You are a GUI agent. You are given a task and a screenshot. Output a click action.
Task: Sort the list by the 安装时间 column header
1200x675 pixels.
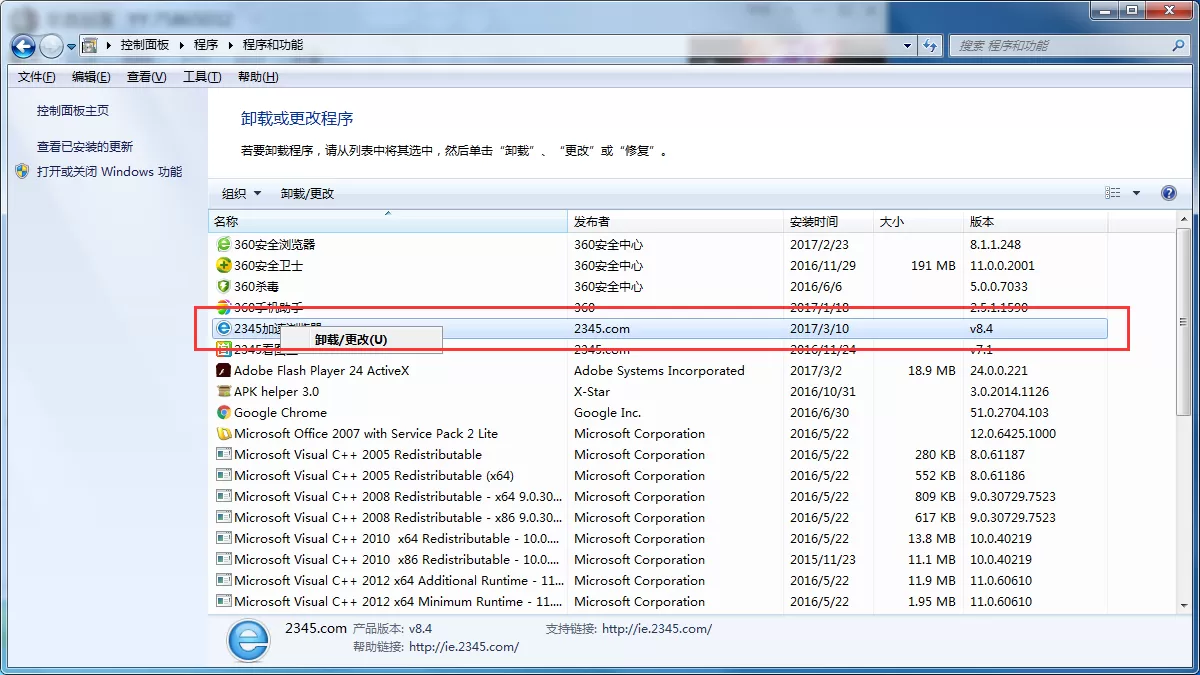[x=828, y=222]
